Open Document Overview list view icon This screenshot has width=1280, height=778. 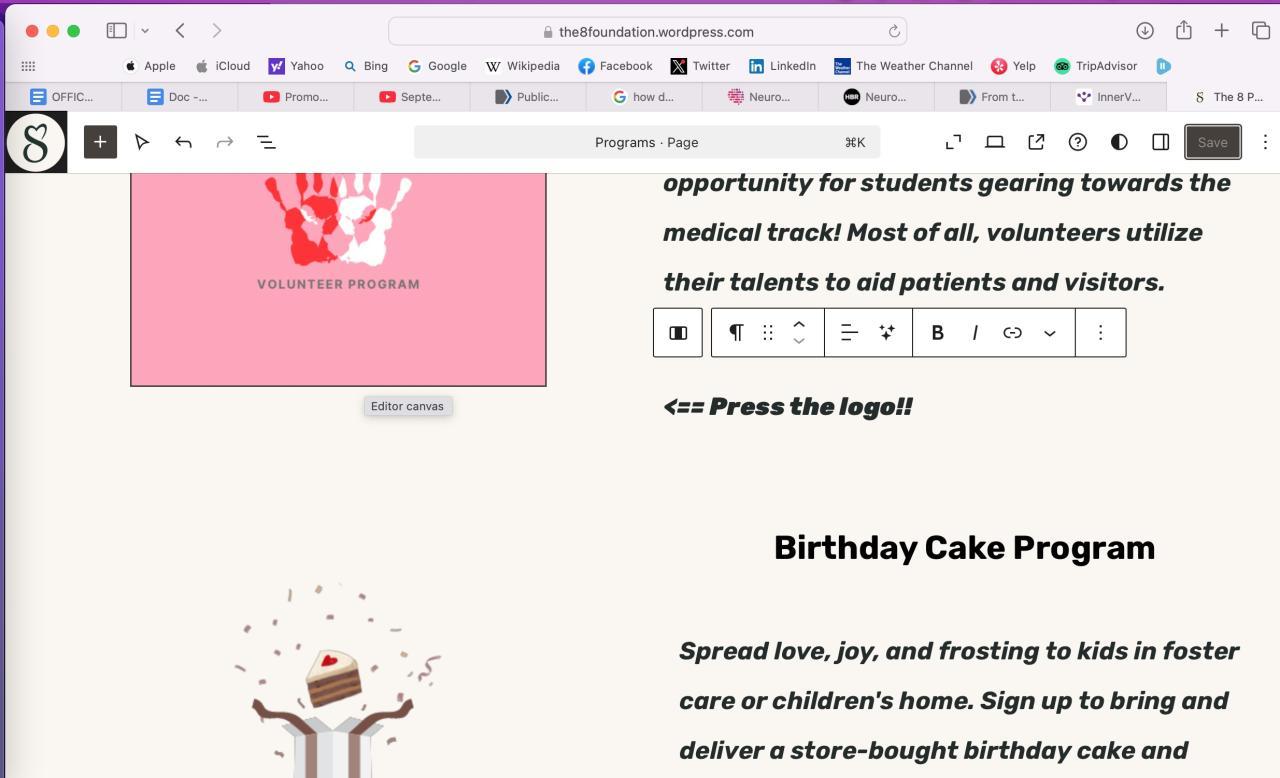(x=266, y=142)
